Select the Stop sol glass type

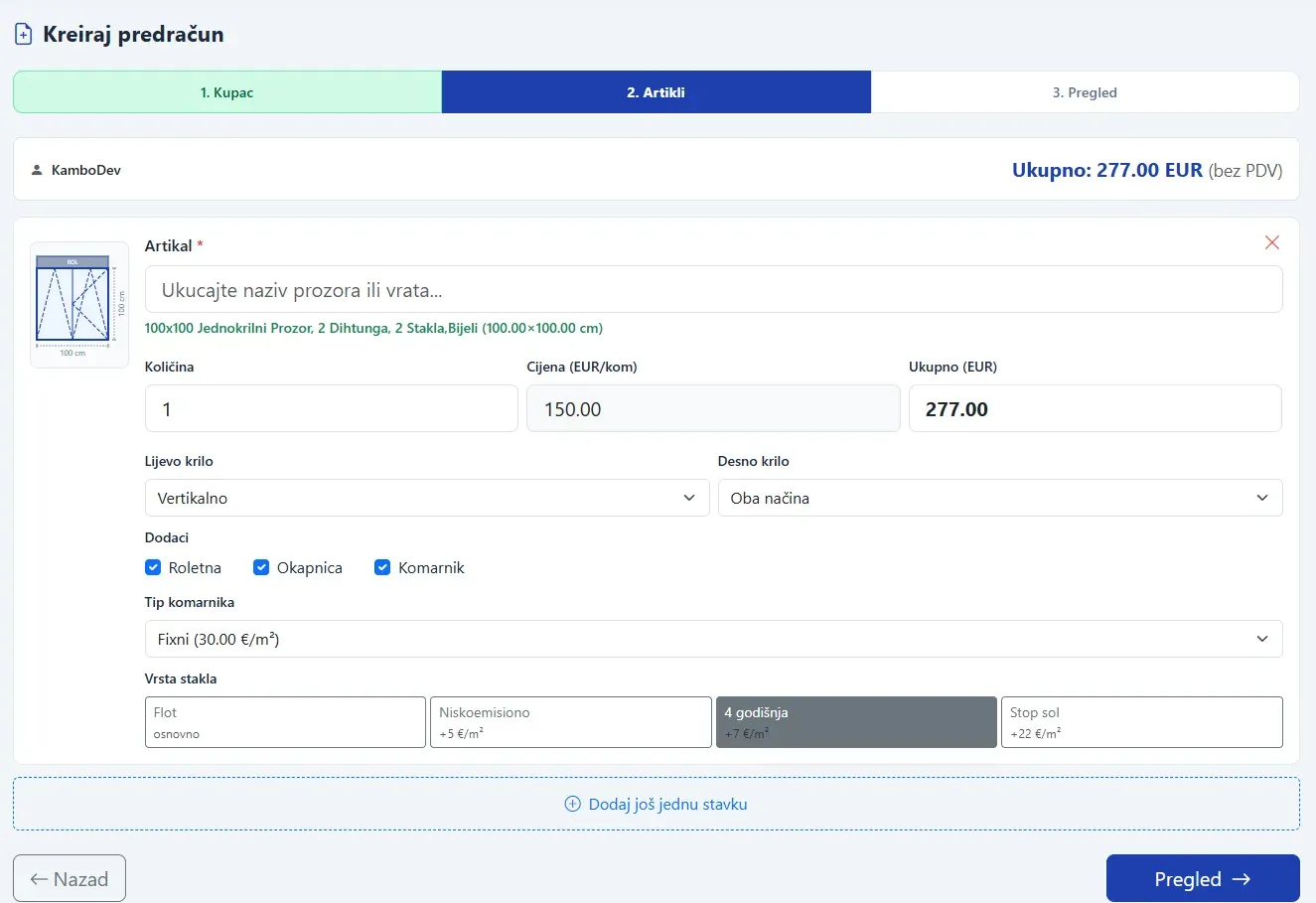(1142, 722)
